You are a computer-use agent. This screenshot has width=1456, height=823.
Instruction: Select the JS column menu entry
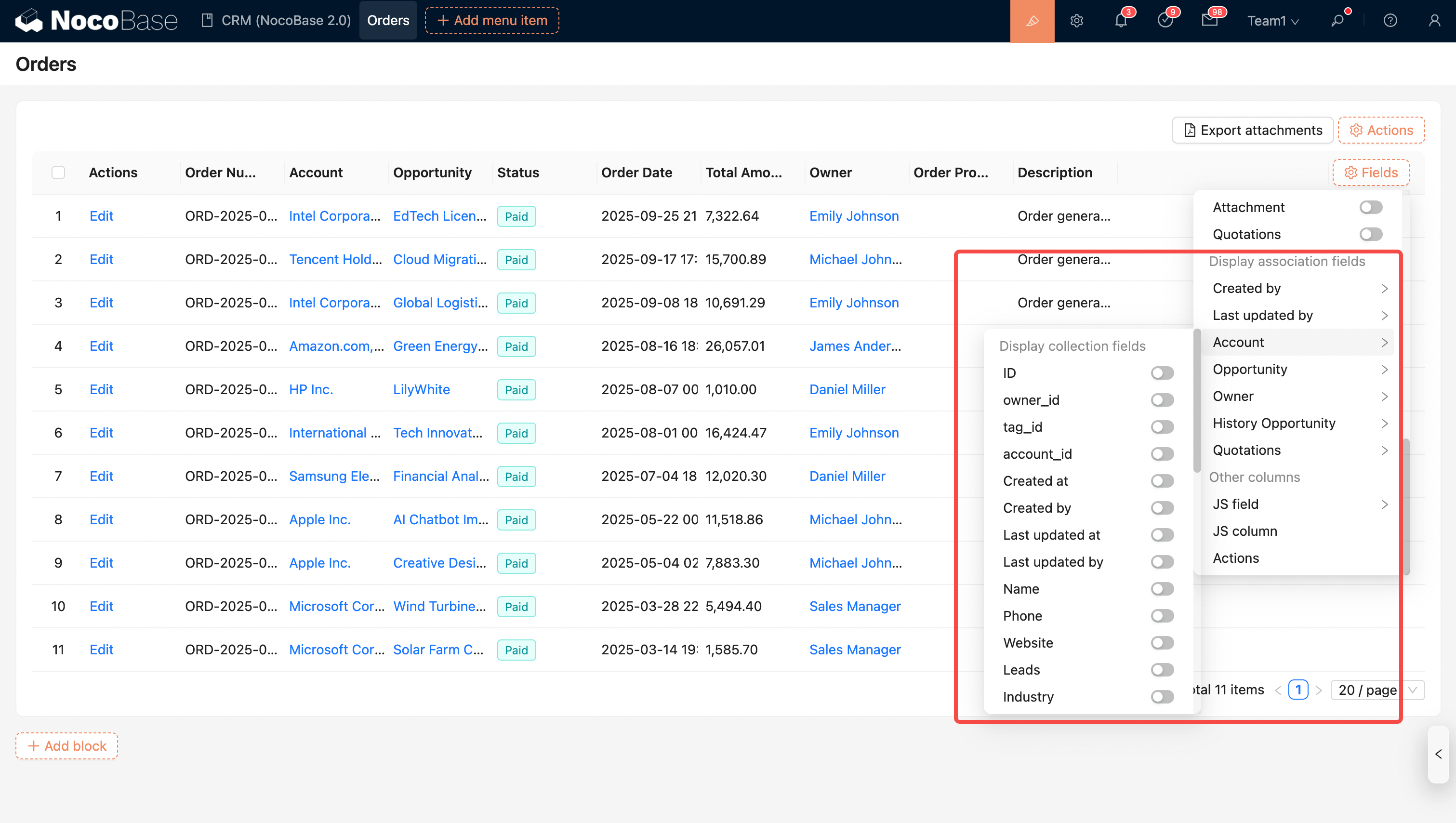coord(1244,531)
